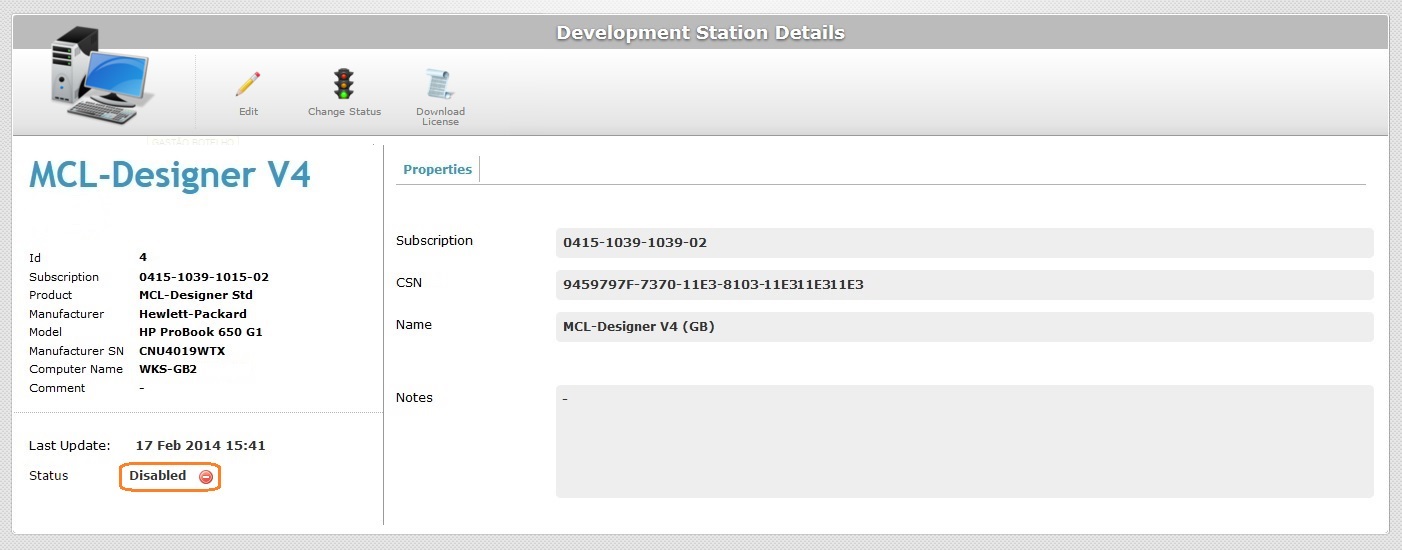Switch to the Properties tab
The image size is (1402, 550).
tap(437, 170)
